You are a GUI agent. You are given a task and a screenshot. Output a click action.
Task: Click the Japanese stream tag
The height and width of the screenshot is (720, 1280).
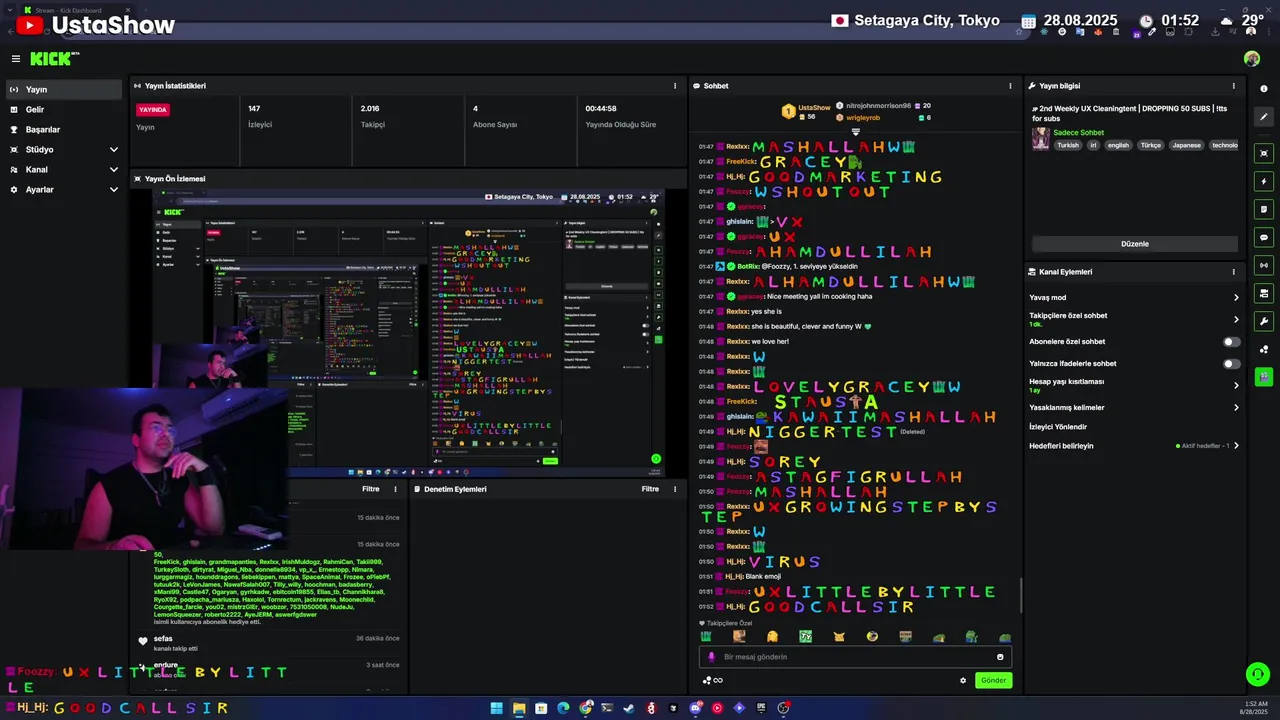[1187, 145]
